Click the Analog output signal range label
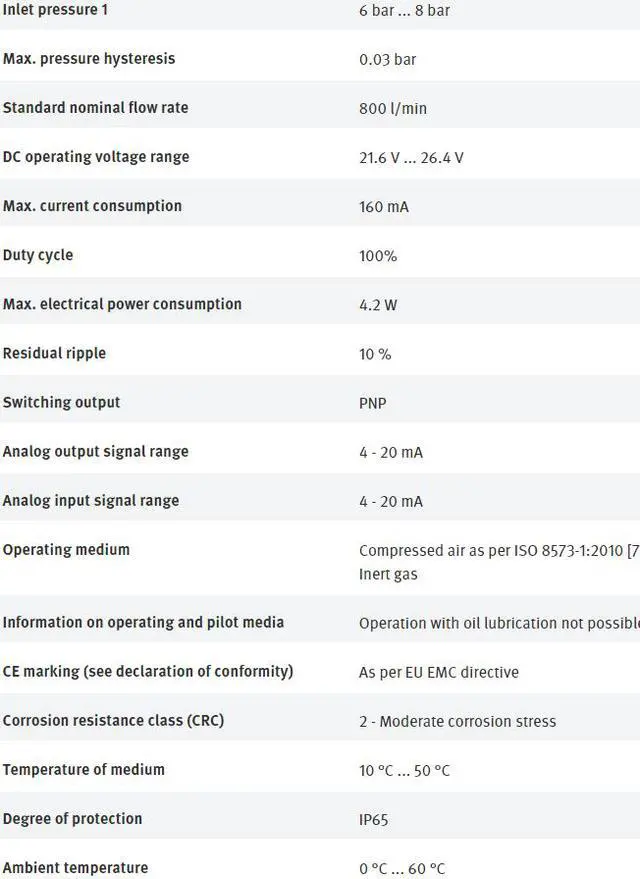Viewport: 640px width, 879px height. click(x=95, y=452)
